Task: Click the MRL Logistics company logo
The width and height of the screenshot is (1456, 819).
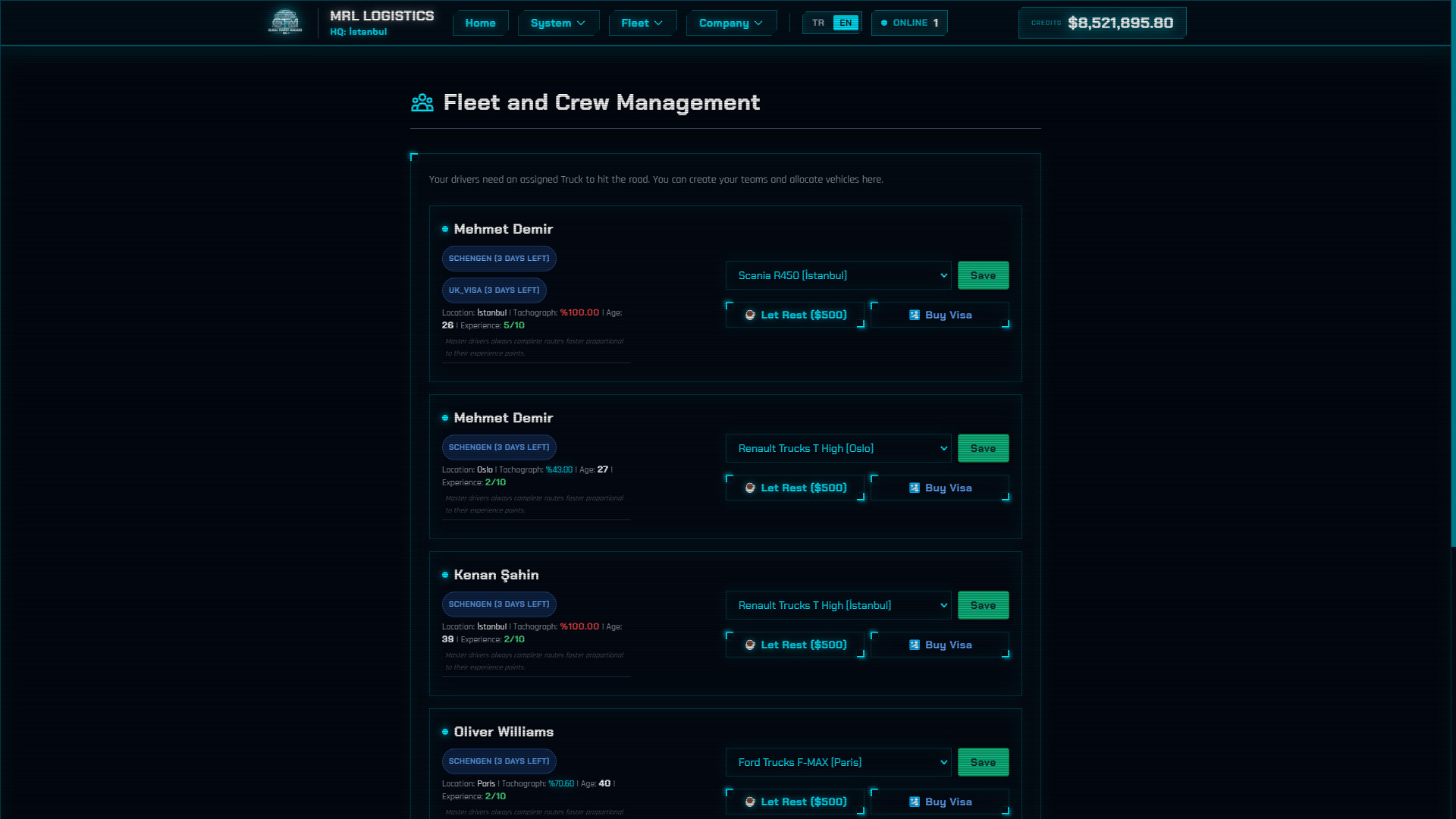Action: tap(286, 22)
